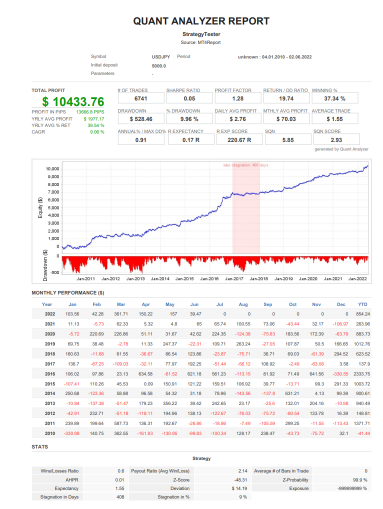Click the SQN Score value 2.93
Viewport: 383px width, 509px height.
336,140
